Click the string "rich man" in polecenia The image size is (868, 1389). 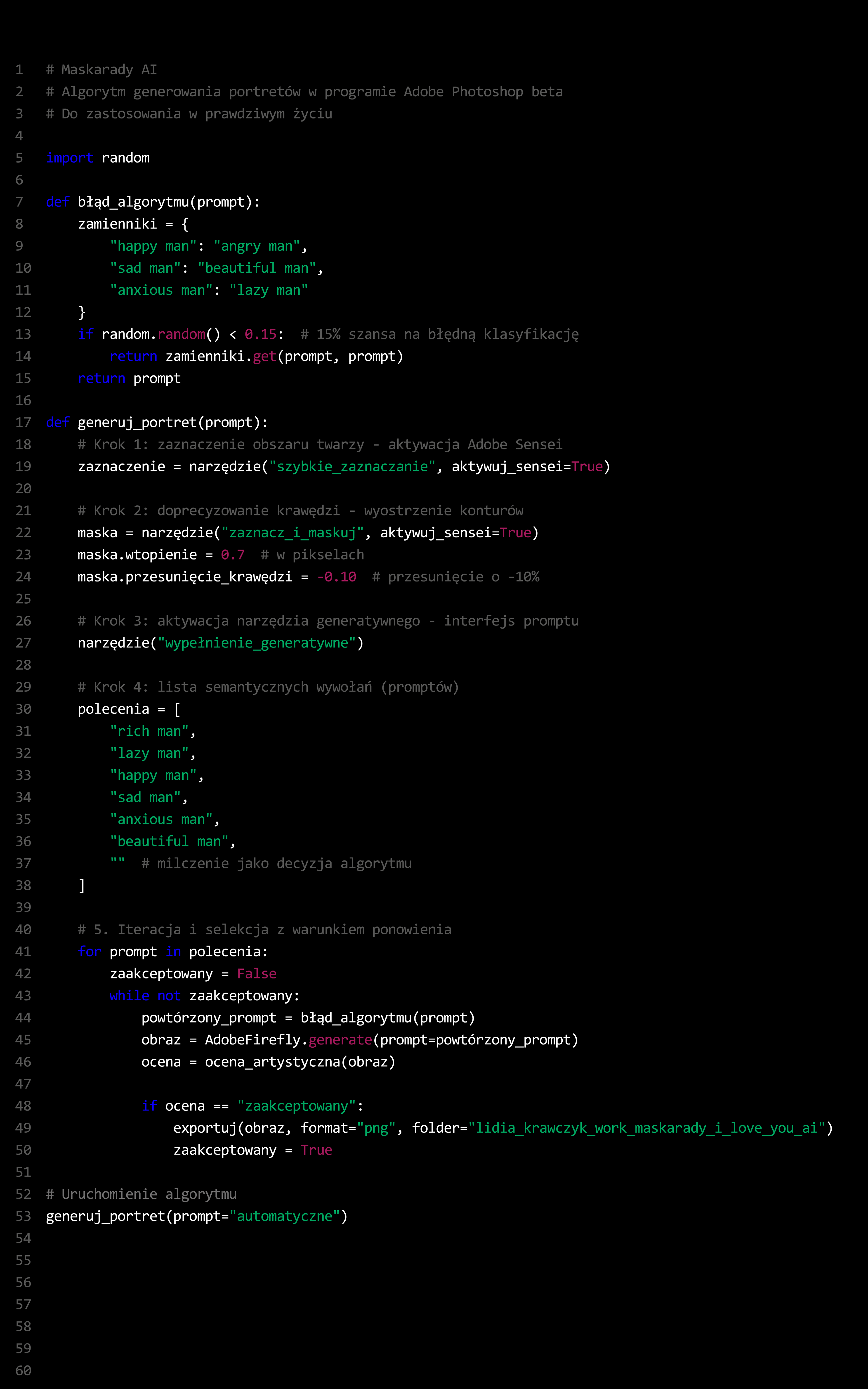coord(149,731)
